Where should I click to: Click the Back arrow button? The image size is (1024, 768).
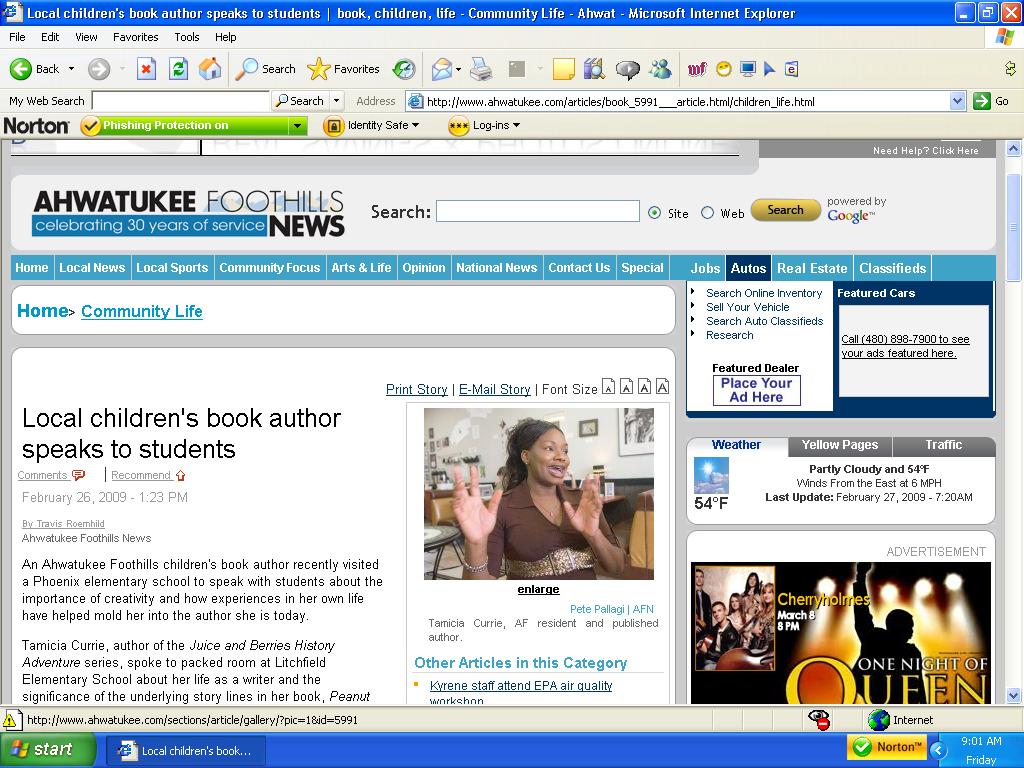point(36,69)
